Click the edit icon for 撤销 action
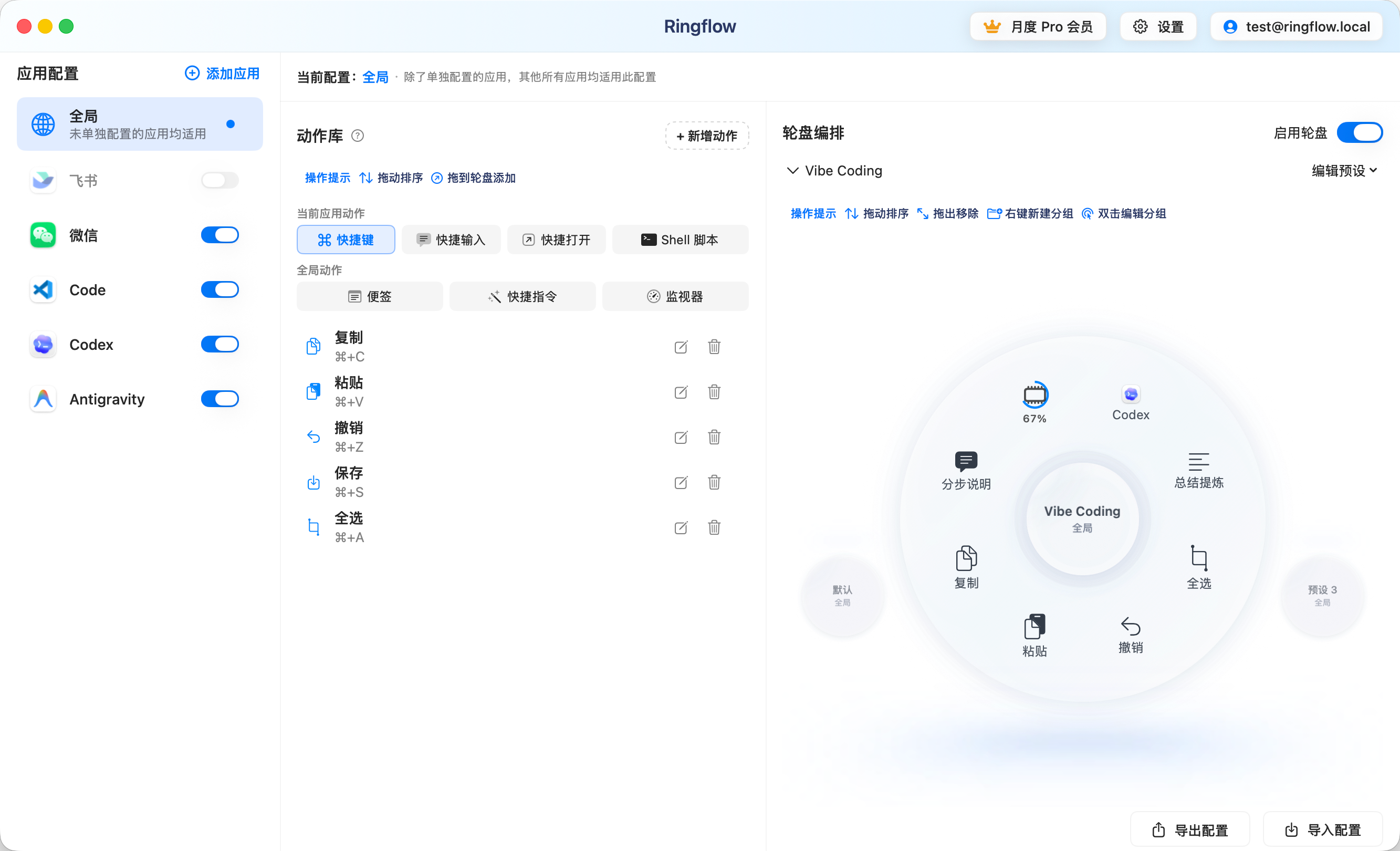1400x851 pixels. point(681,437)
